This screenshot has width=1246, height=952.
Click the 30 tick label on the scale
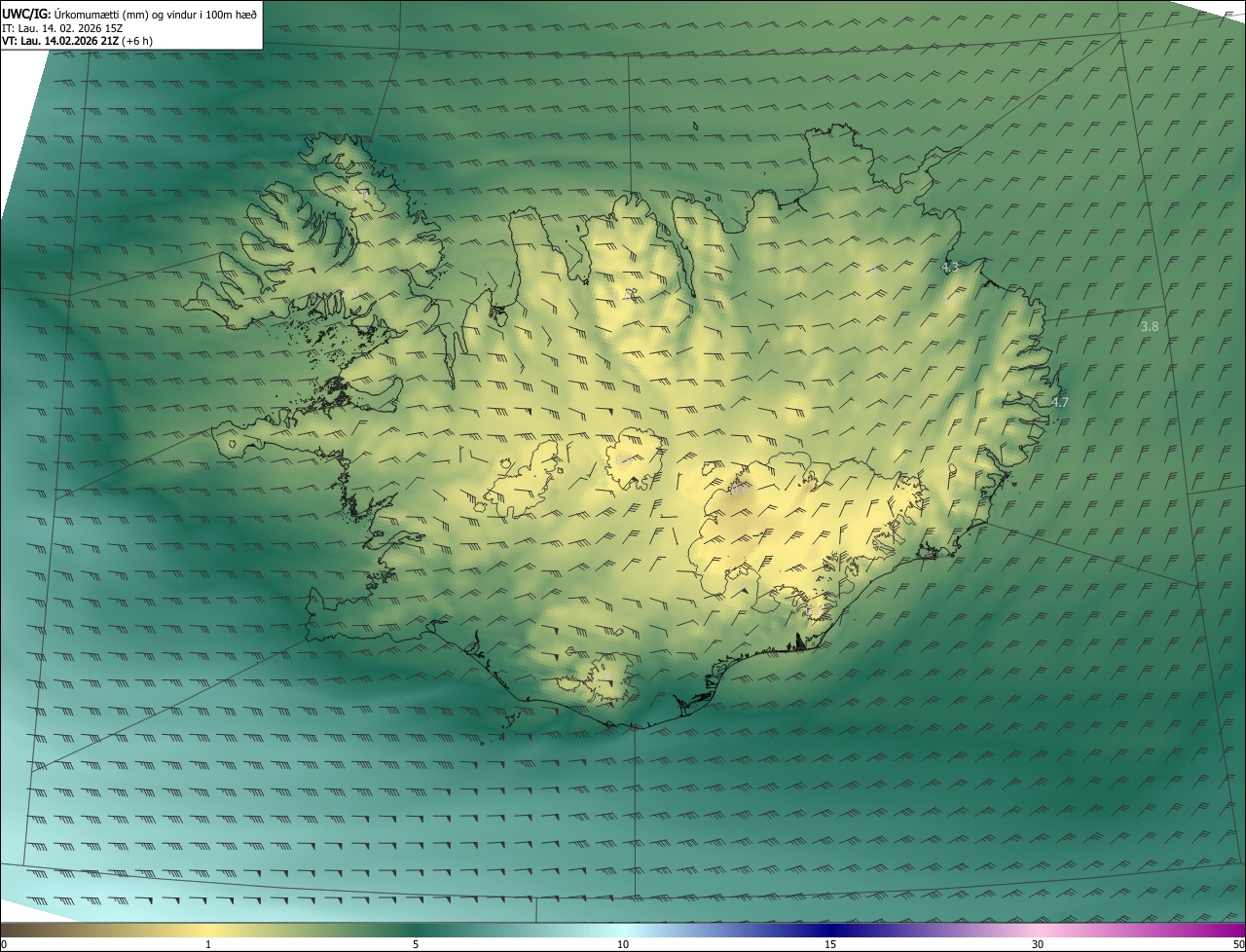point(1038,945)
